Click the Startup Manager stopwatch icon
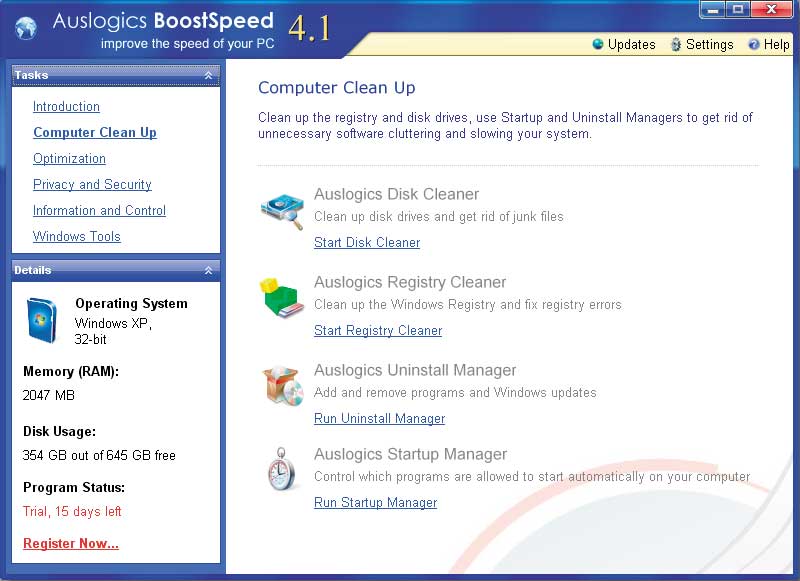The width and height of the screenshot is (800, 581). [281, 469]
